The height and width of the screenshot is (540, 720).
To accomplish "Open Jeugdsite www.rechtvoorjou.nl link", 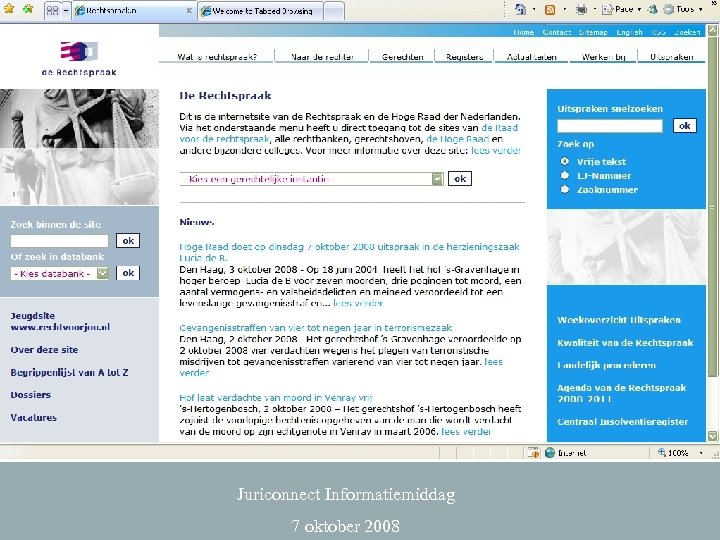I will click(x=60, y=321).
